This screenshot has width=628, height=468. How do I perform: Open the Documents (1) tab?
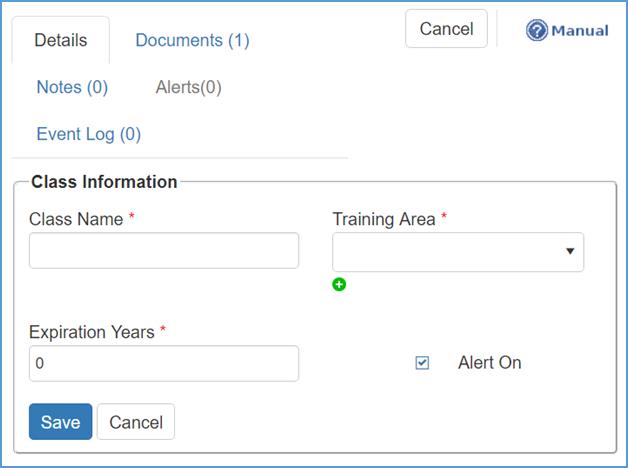coord(192,41)
